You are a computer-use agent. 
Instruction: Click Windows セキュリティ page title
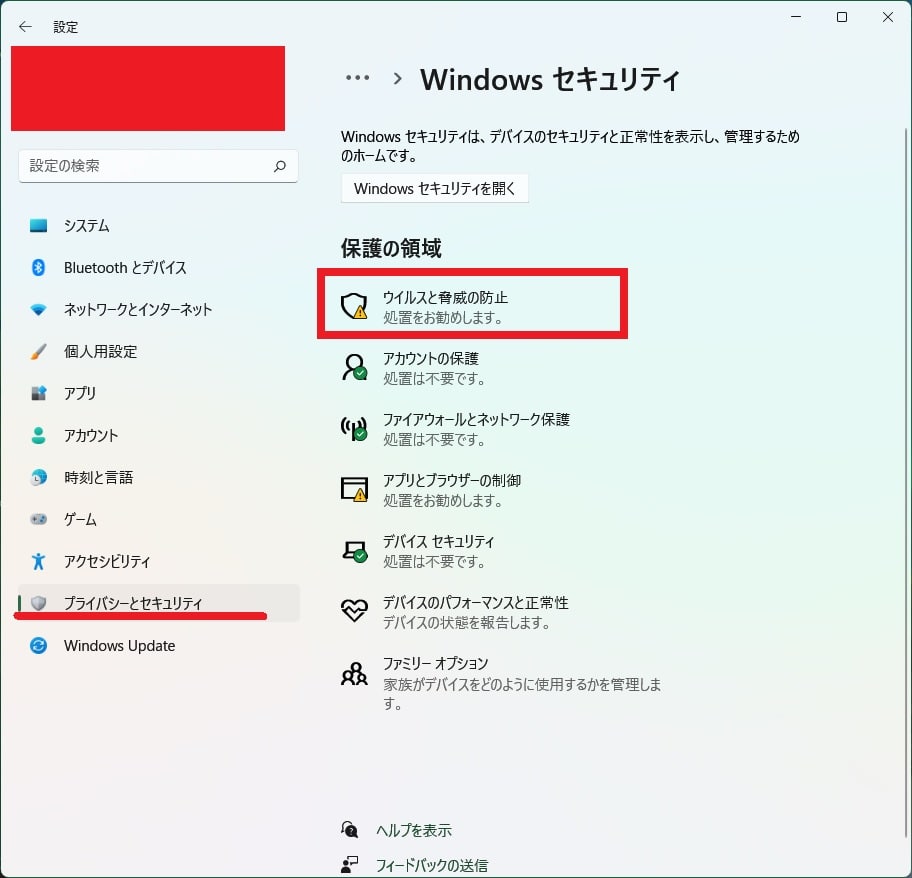[550, 79]
